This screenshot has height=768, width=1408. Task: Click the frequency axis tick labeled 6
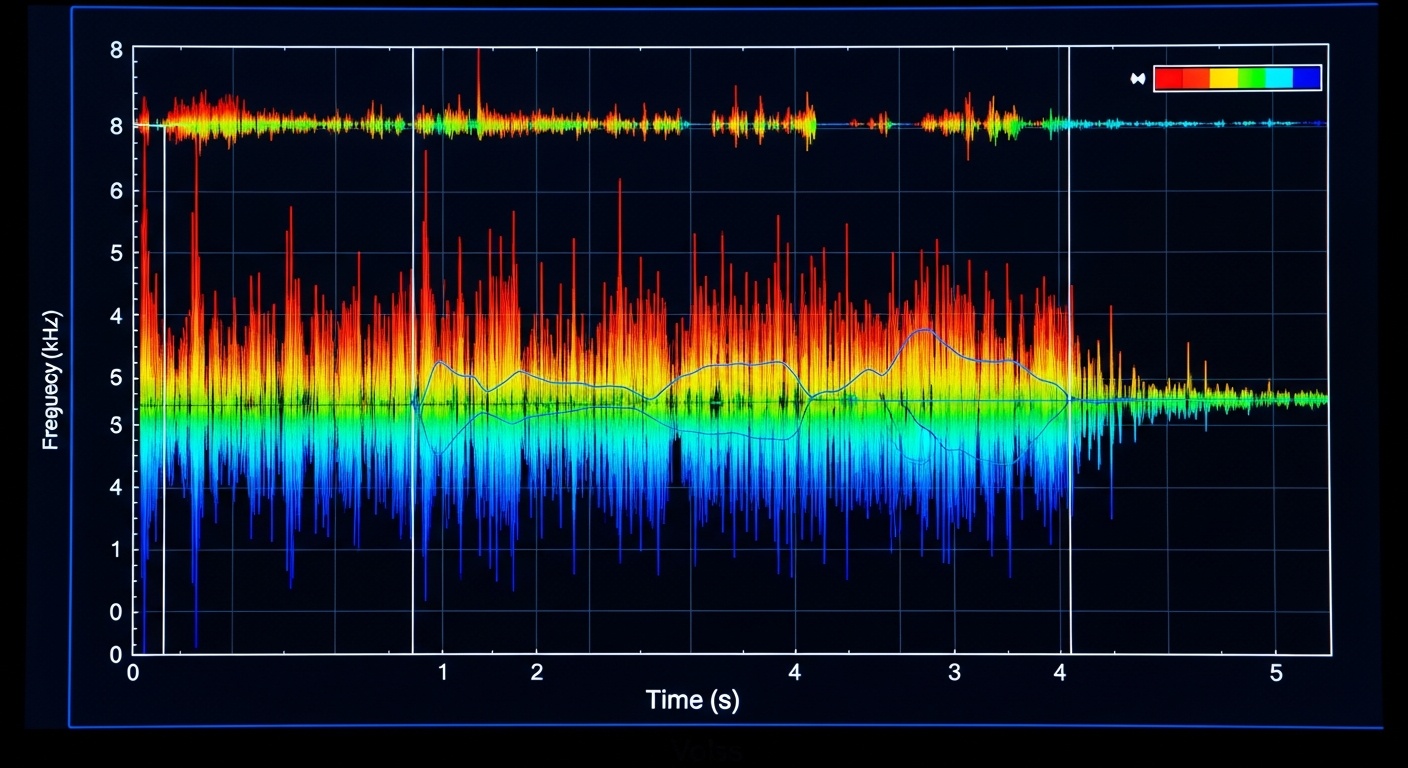point(116,190)
